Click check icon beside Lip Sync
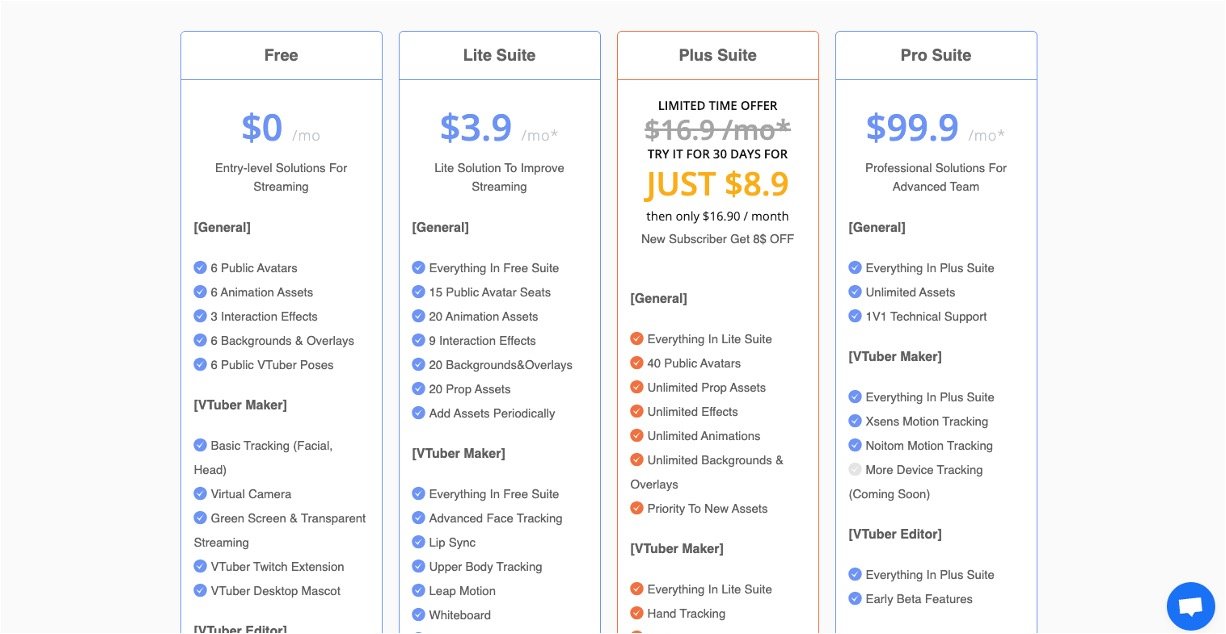The width and height of the screenshot is (1226, 634). tap(418, 542)
